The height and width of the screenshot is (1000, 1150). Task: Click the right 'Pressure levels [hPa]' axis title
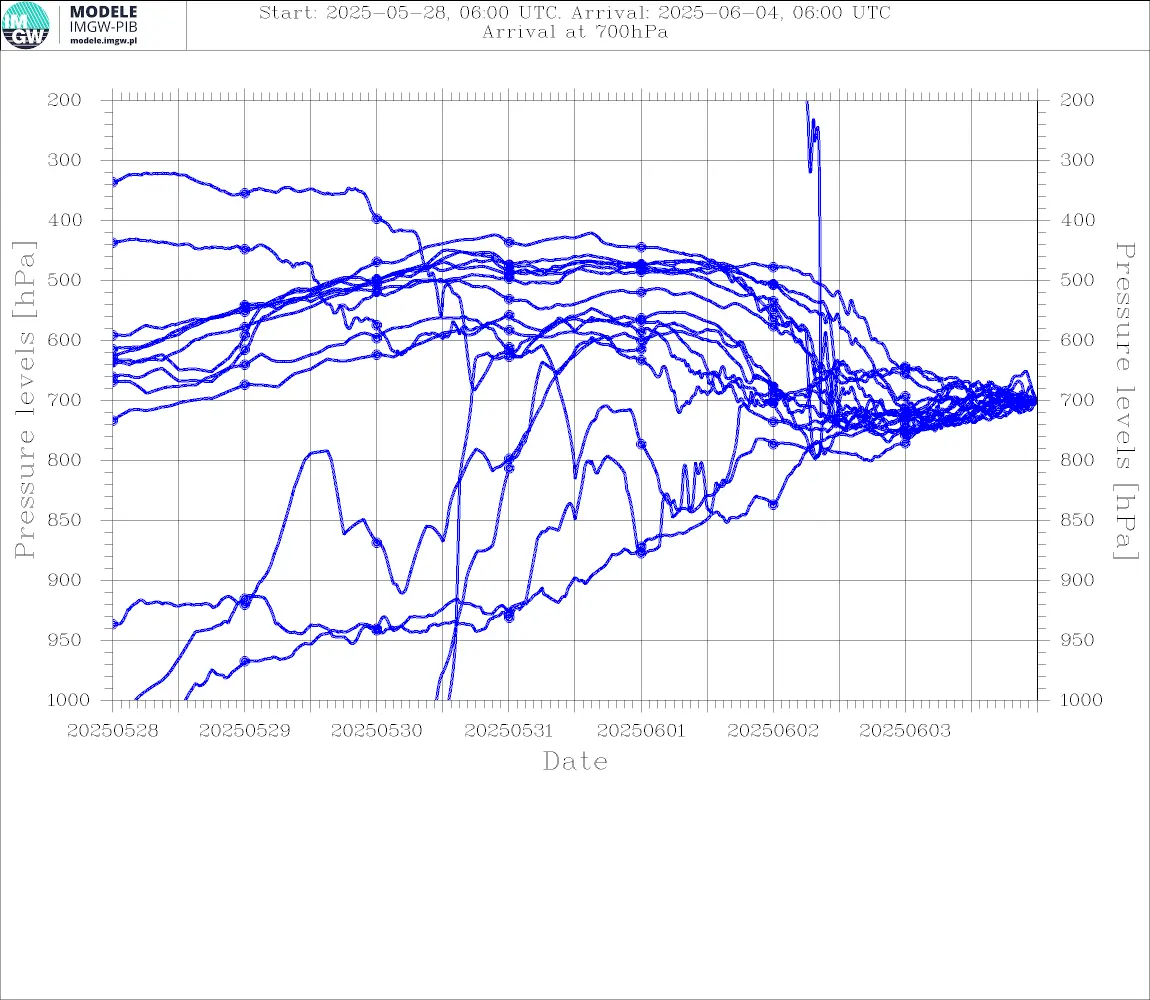pyautogui.click(x=1125, y=401)
